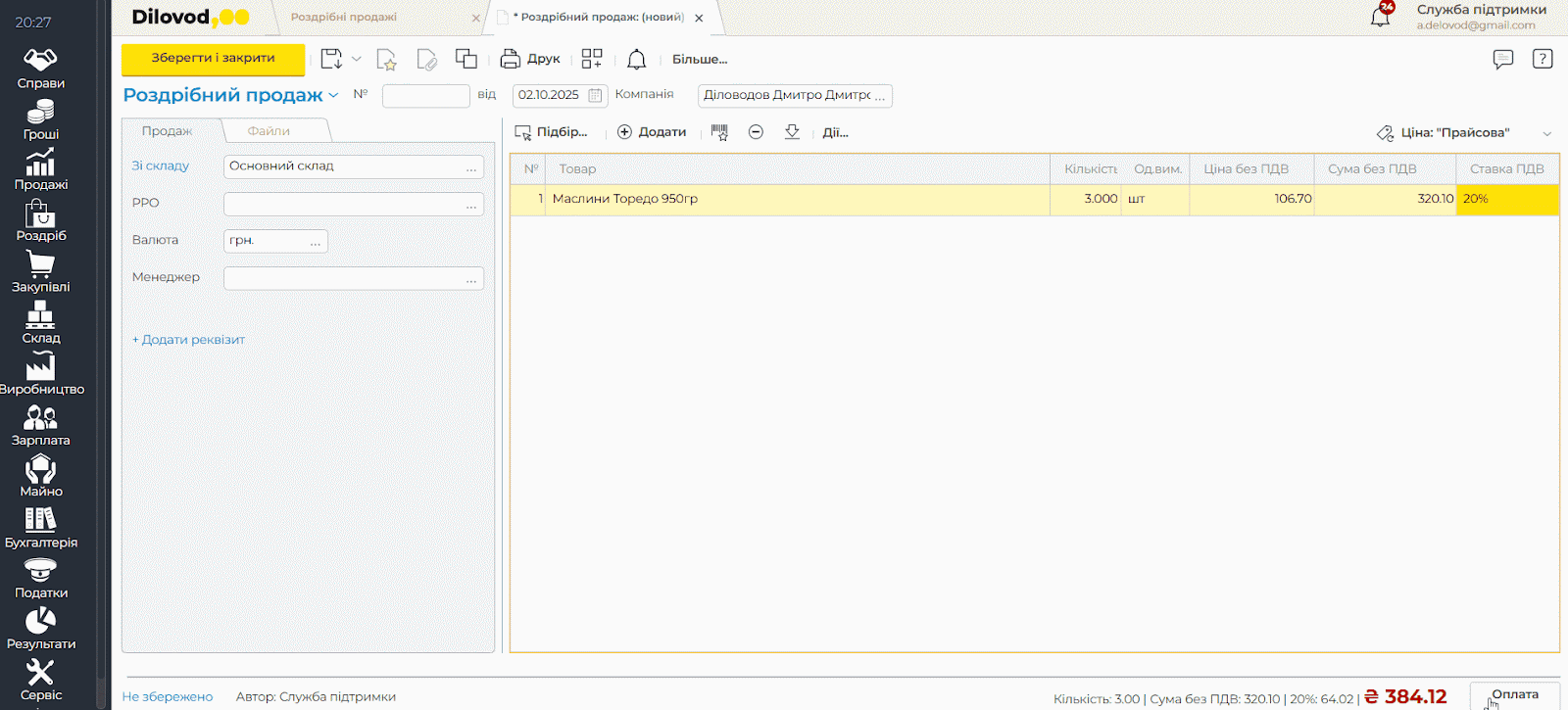The height and width of the screenshot is (710, 1568).
Task: Expand the save options dropdown arrow
Action: click(x=357, y=60)
